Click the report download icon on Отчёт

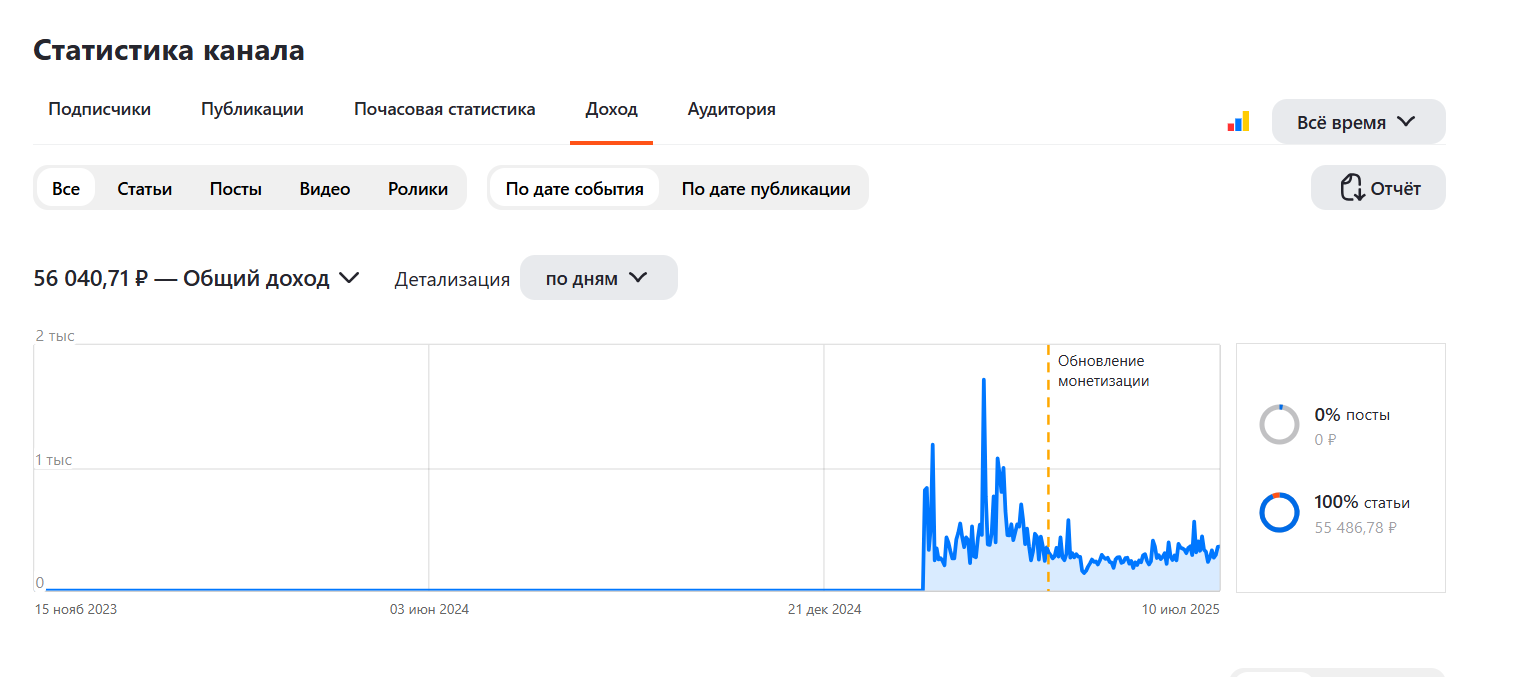tap(1352, 188)
